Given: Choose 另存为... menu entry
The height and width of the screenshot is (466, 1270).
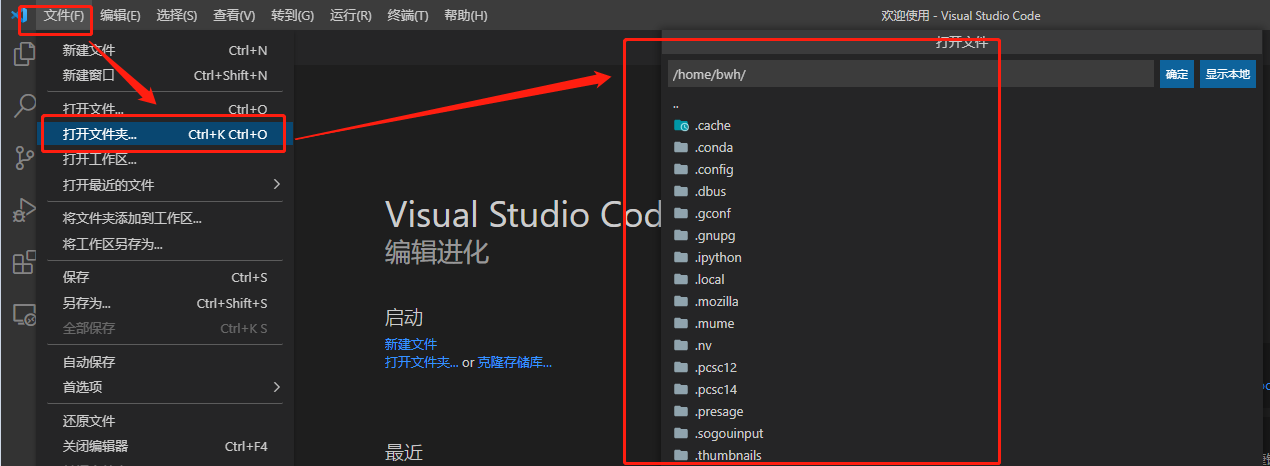Looking at the screenshot, I should 164,303.
